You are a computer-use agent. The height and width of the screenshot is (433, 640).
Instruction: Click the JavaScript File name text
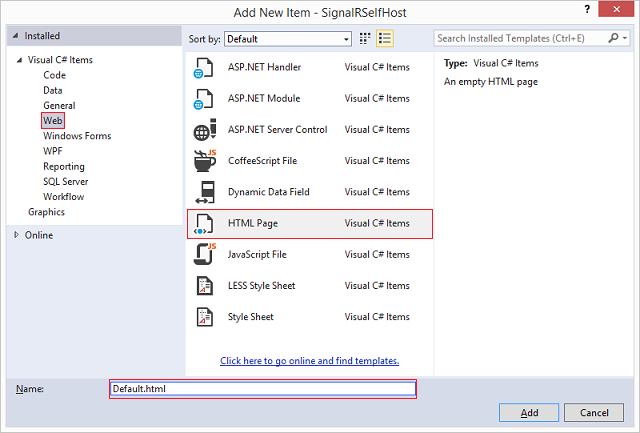pyautogui.click(x=257, y=255)
